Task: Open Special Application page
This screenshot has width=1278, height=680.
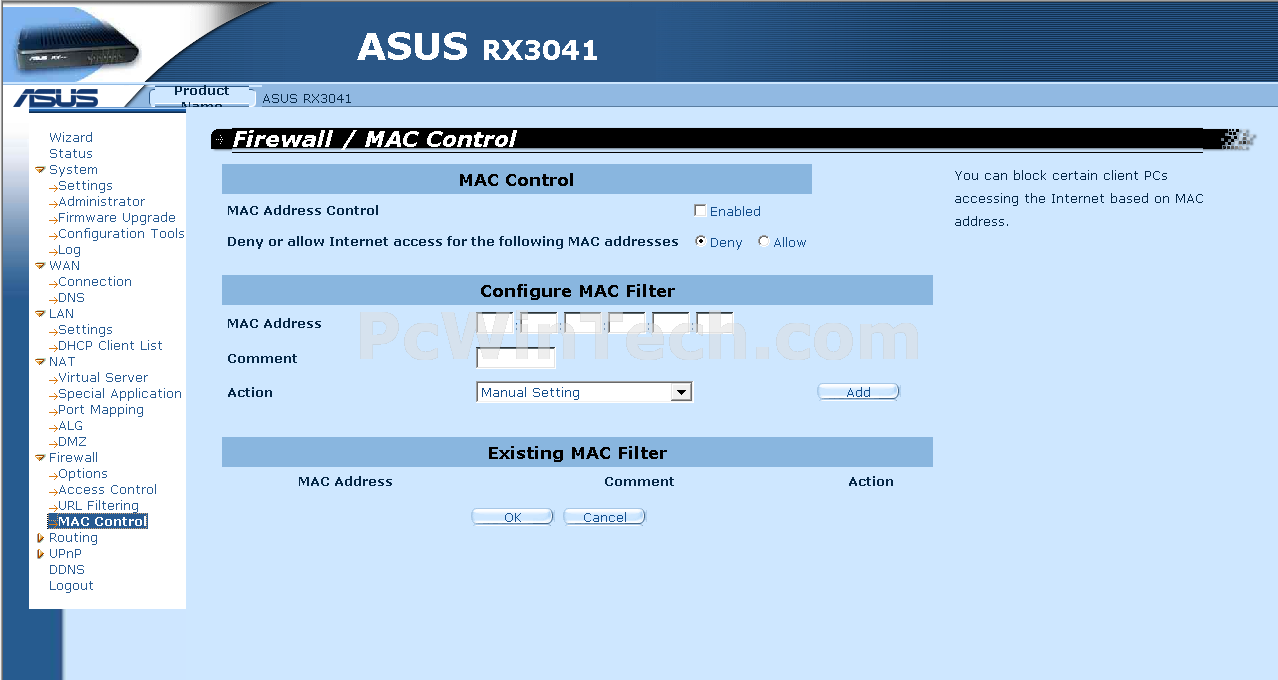Action: pyautogui.click(x=120, y=394)
